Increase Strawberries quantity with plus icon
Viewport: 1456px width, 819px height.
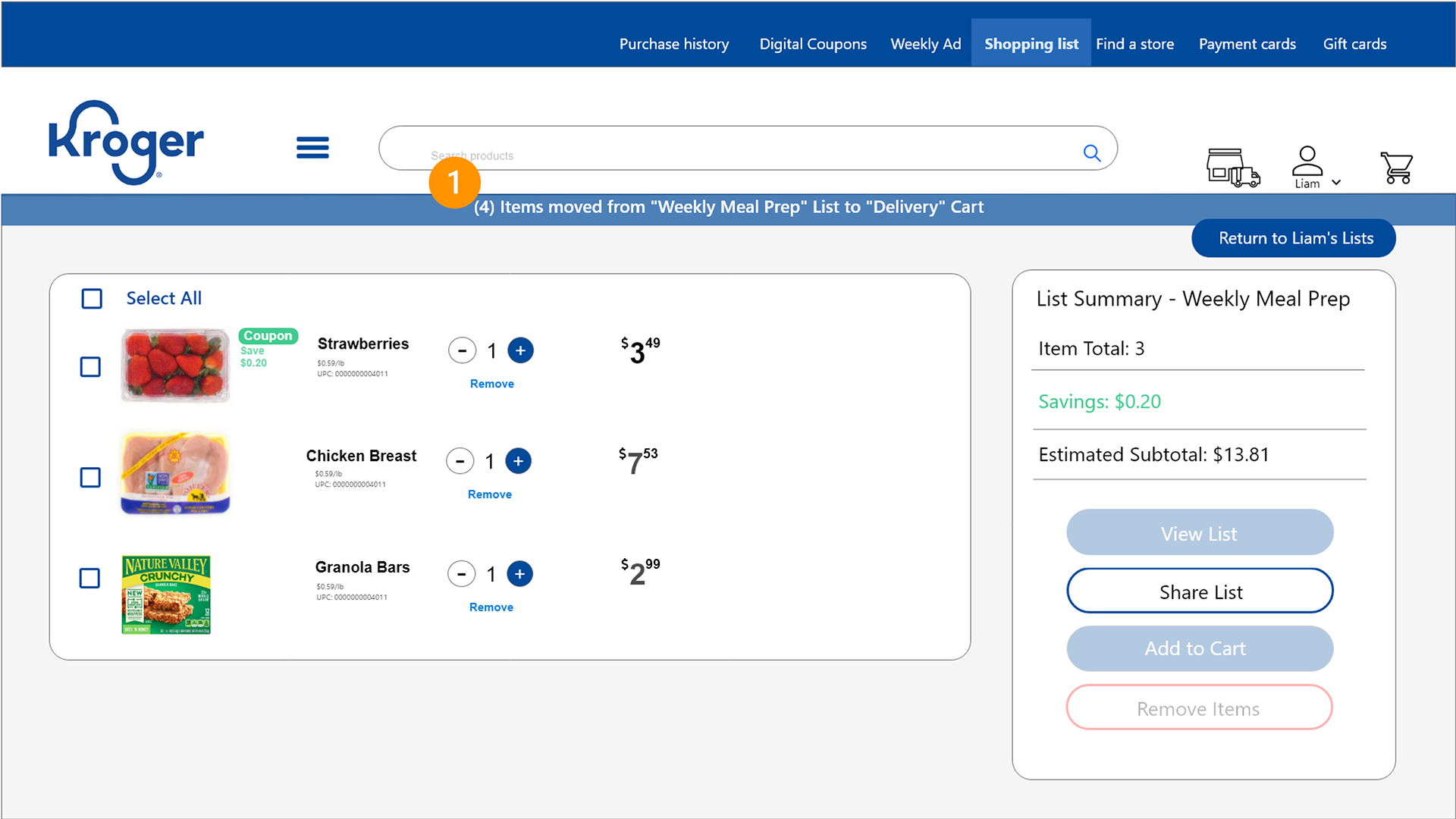pos(520,350)
